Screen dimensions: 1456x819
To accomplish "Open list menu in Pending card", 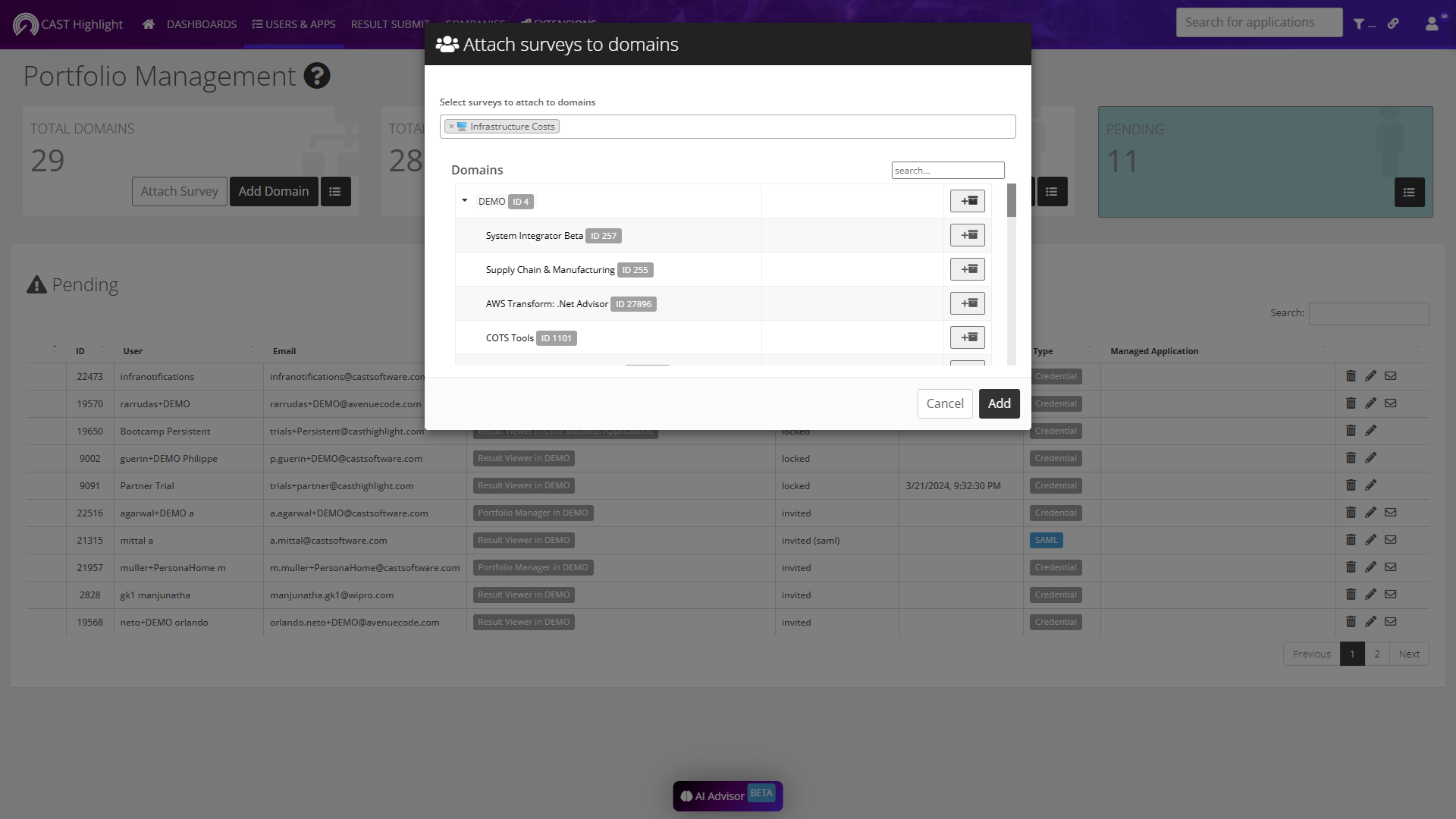I will coord(1409,193).
